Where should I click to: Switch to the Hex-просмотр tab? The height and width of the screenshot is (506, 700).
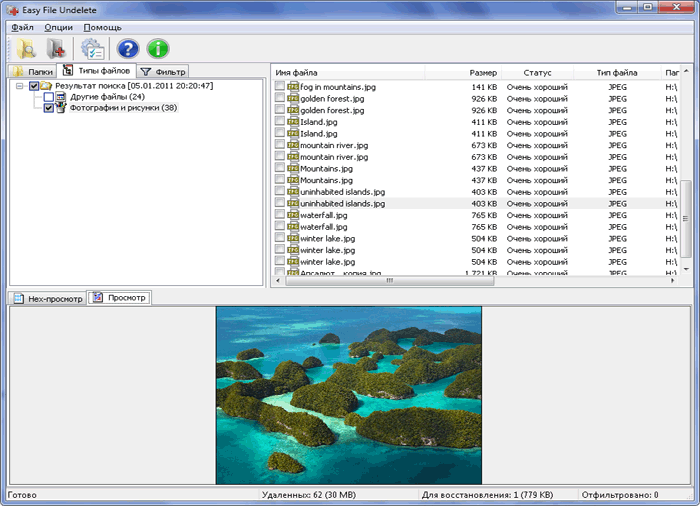pyautogui.click(x=47, y=298)
